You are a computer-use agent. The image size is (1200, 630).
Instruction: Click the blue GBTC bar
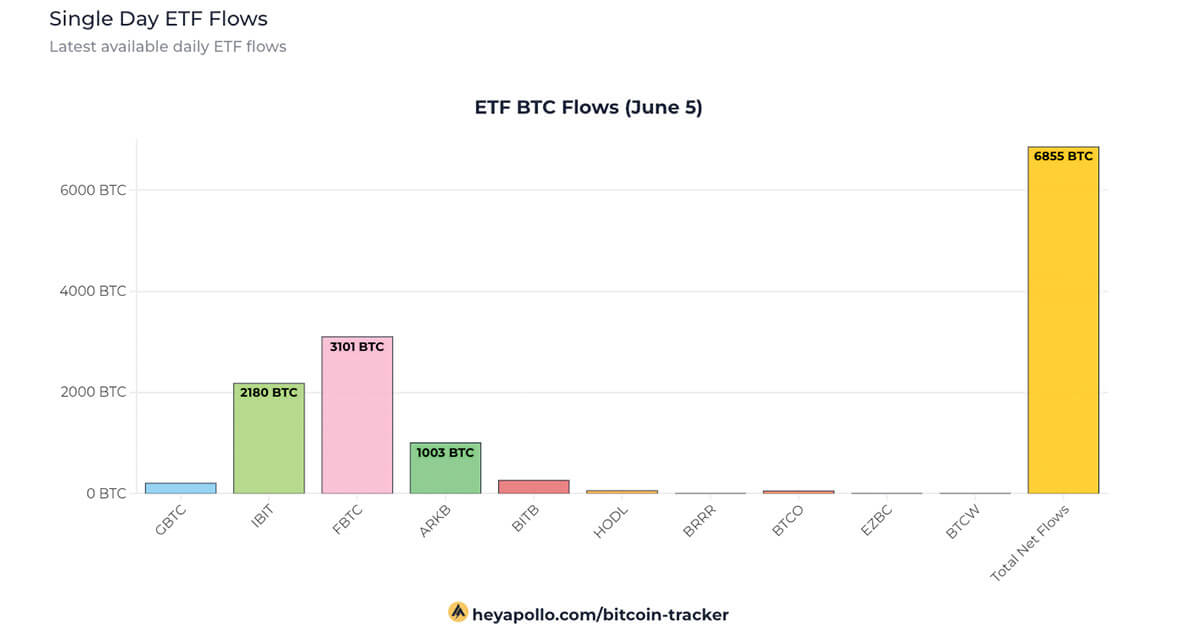pyautogui.click(x=181, y=488)
